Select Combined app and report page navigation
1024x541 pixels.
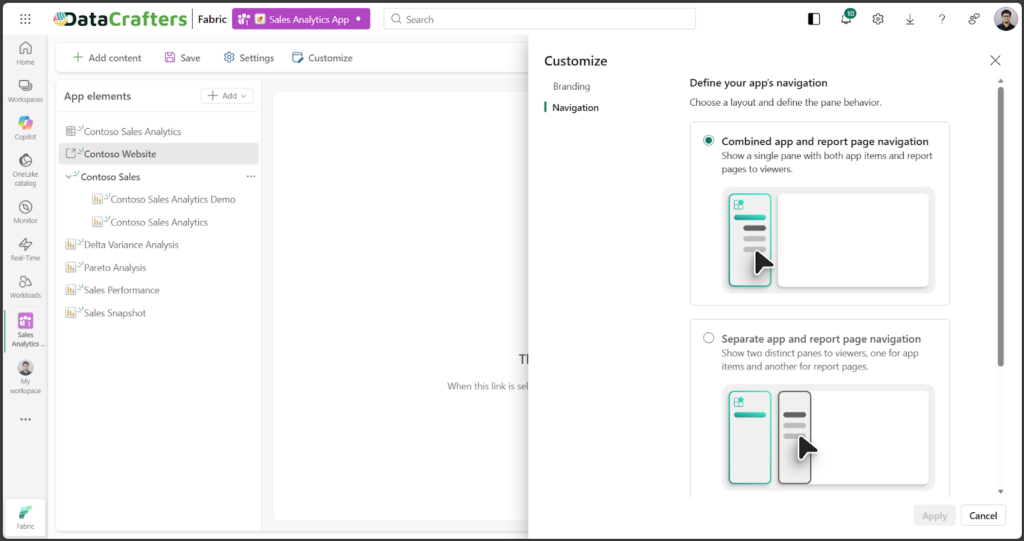coord(709,141)
